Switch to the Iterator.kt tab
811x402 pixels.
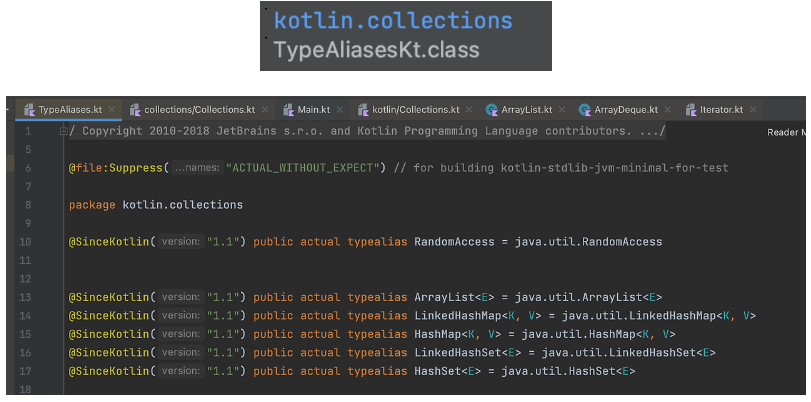[721, 110]
